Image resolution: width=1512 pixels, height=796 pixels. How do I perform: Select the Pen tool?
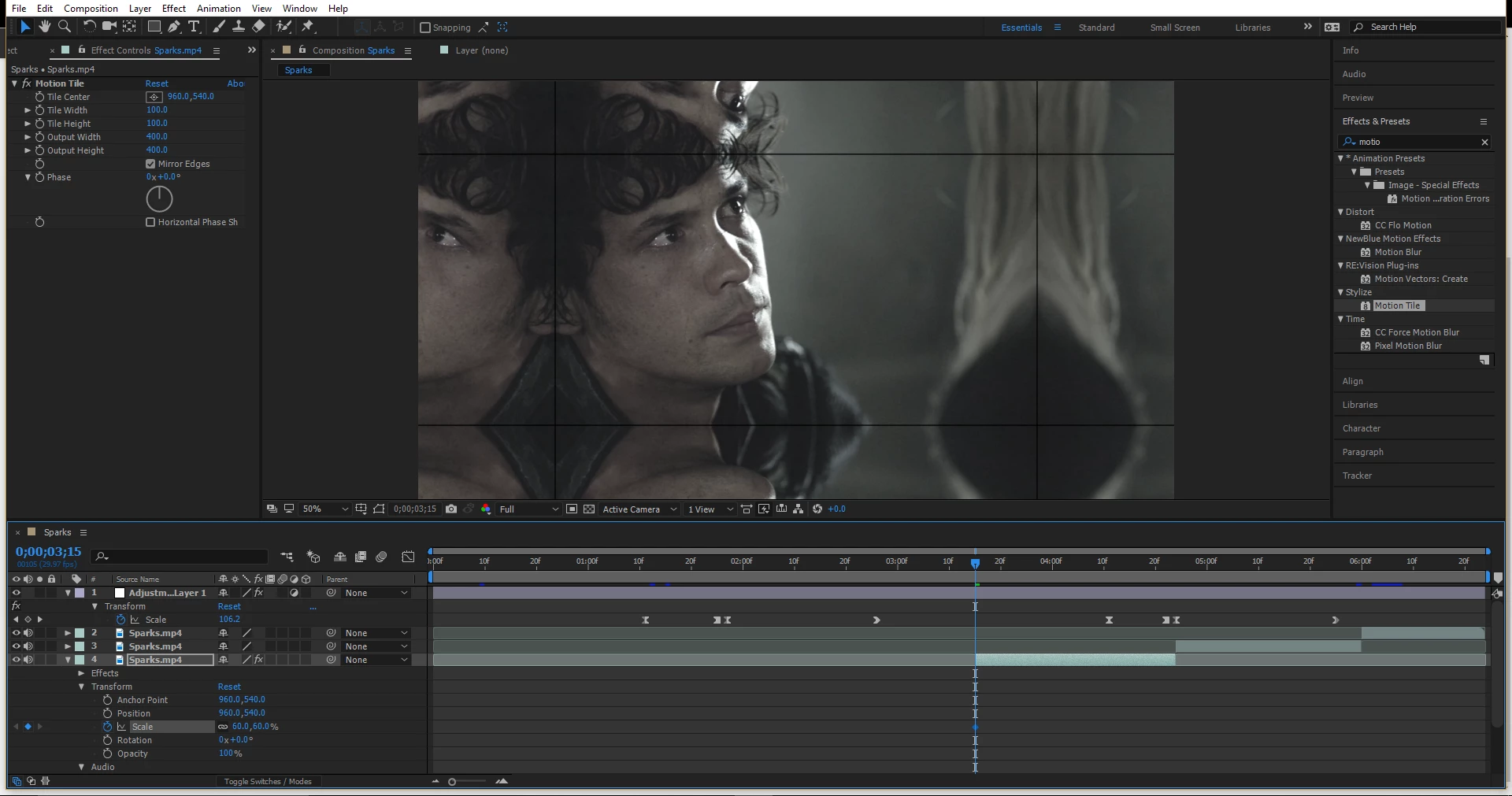pyautogui.click(x=174, y=27)
